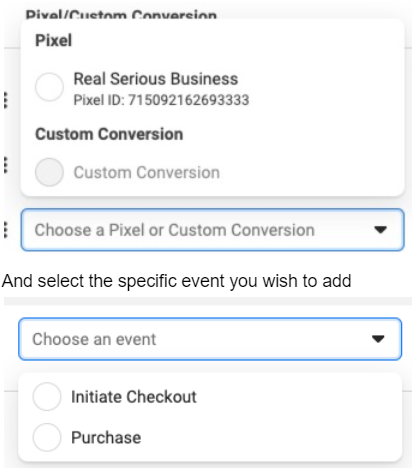This screenshot has height=468, width=412.
Task: Select the Purchase radio button
Action: pyautogui.click(x=47, y=437)
